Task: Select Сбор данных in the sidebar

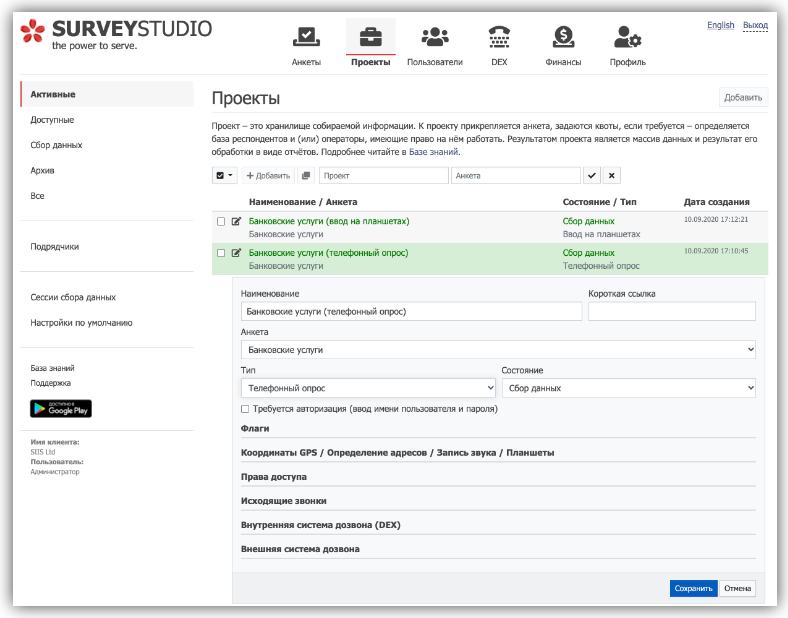Action: point(56,145)
